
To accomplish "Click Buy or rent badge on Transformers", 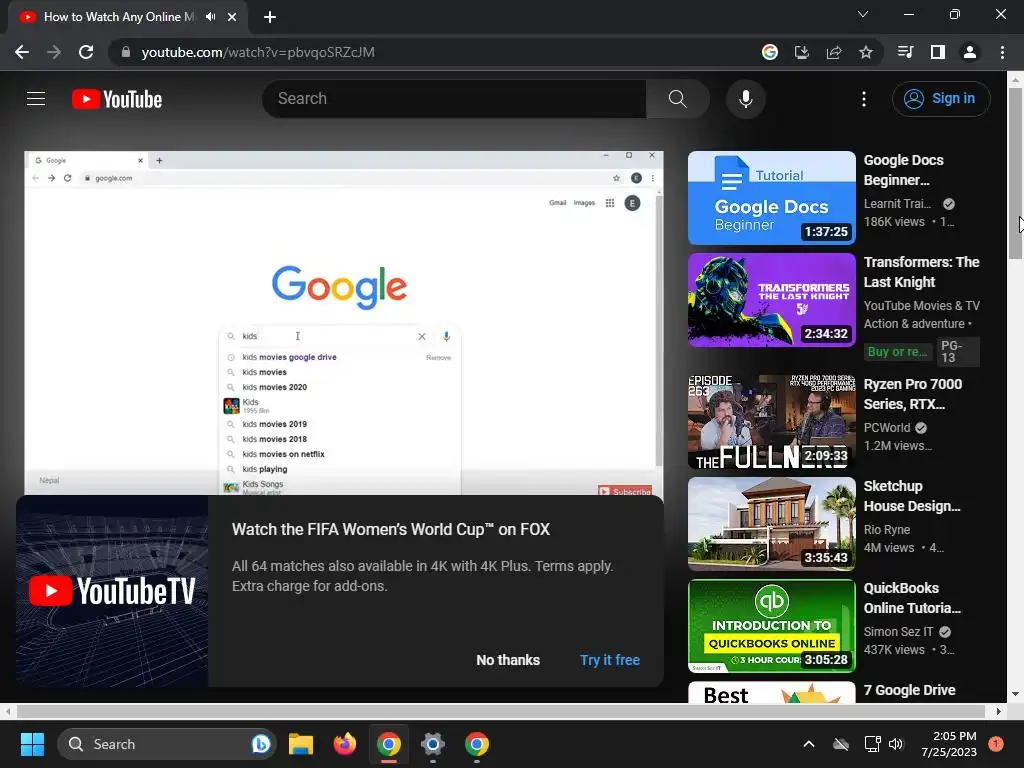I will coord(898,352).
